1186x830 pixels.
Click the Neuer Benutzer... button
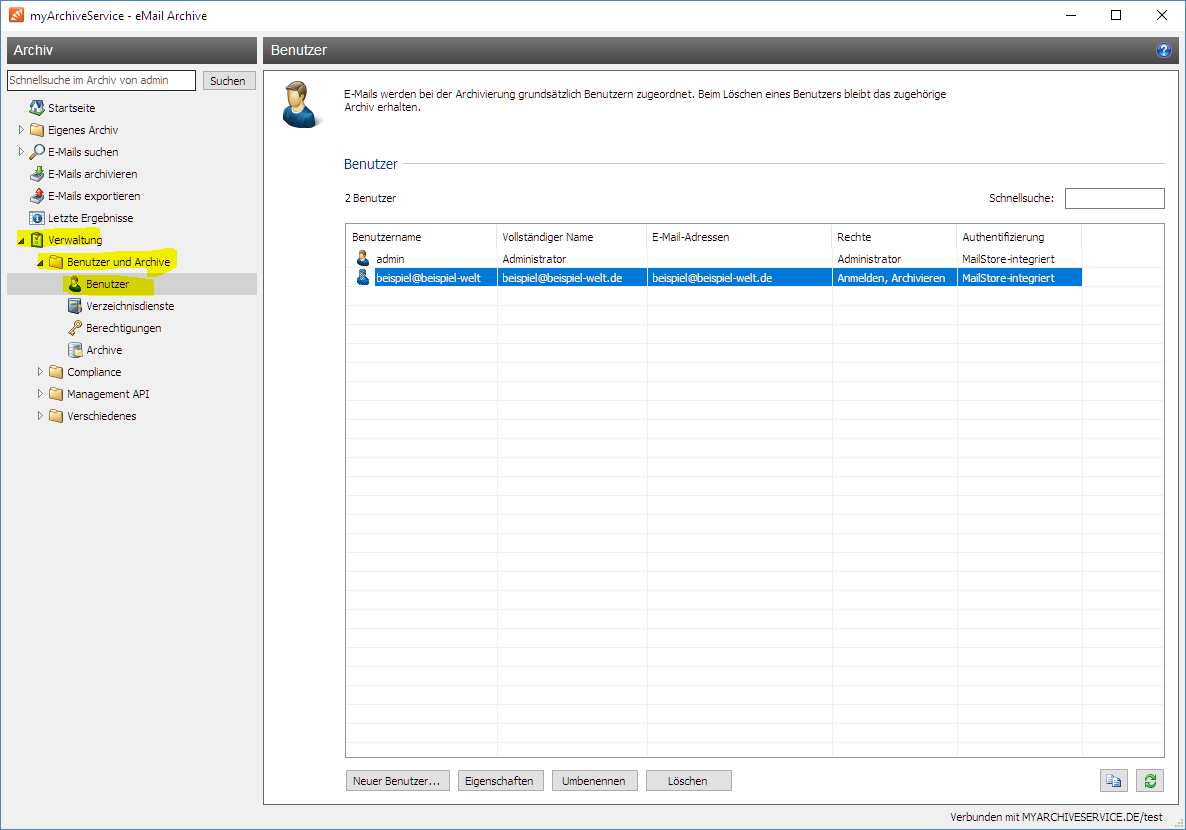(397, 781)
